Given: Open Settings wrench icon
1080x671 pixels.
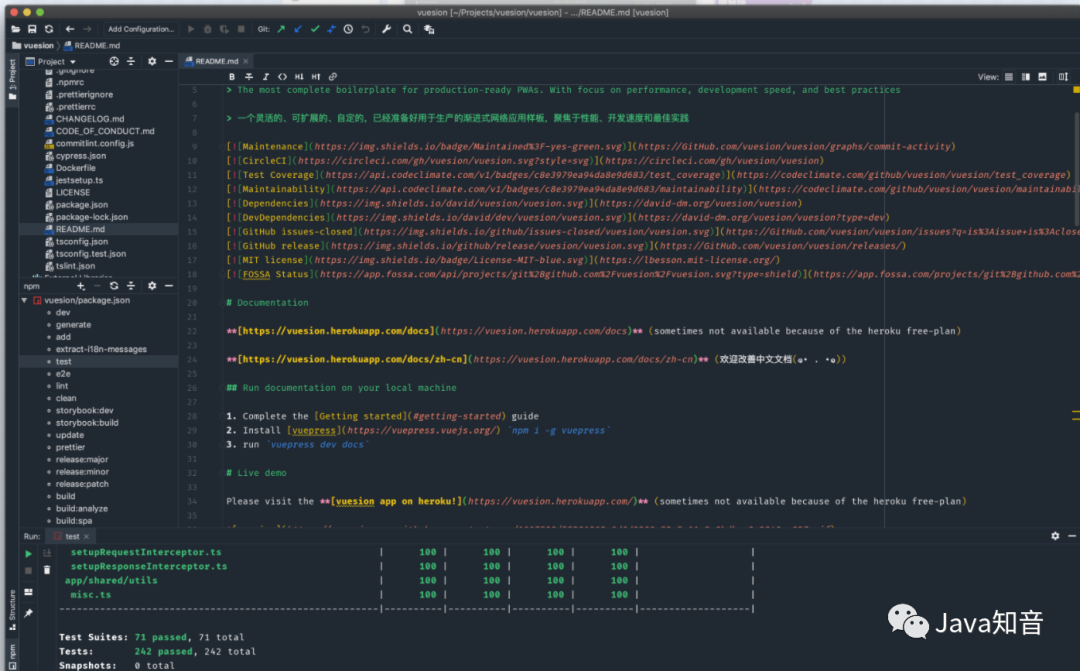Looking at the screenshot, I should [x=386, y=29].
